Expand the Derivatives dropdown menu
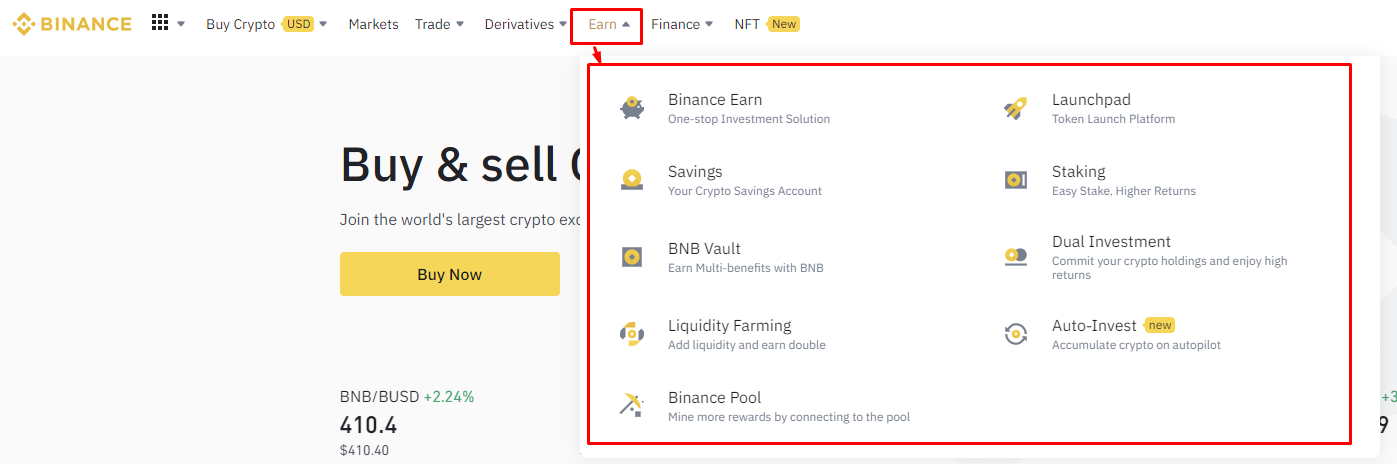This screenshot has height=464, width=1397. point(526,24)
